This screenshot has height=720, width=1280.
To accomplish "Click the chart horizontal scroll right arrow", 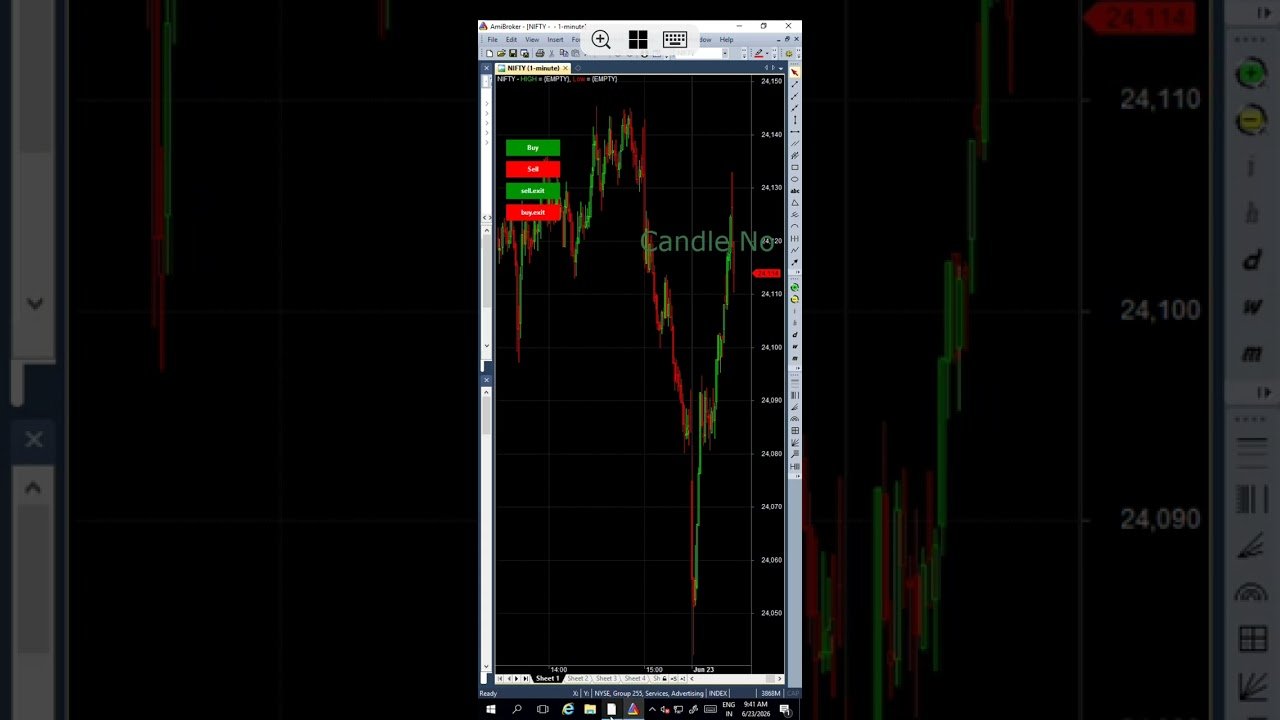I will 779,678.
